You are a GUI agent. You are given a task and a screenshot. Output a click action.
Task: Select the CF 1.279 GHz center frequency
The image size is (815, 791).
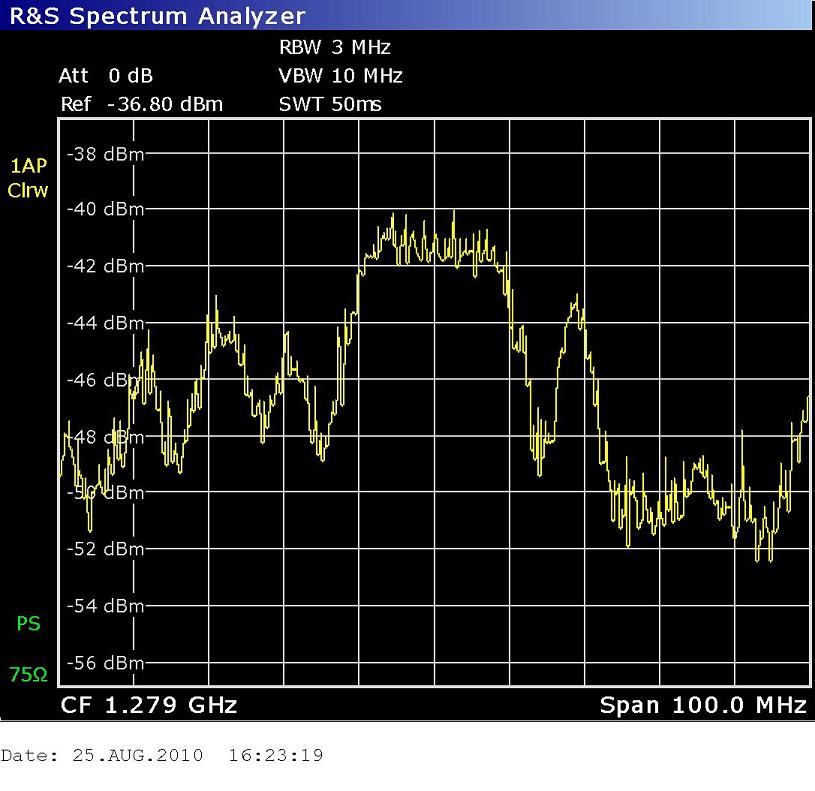[x=149, y=706]
